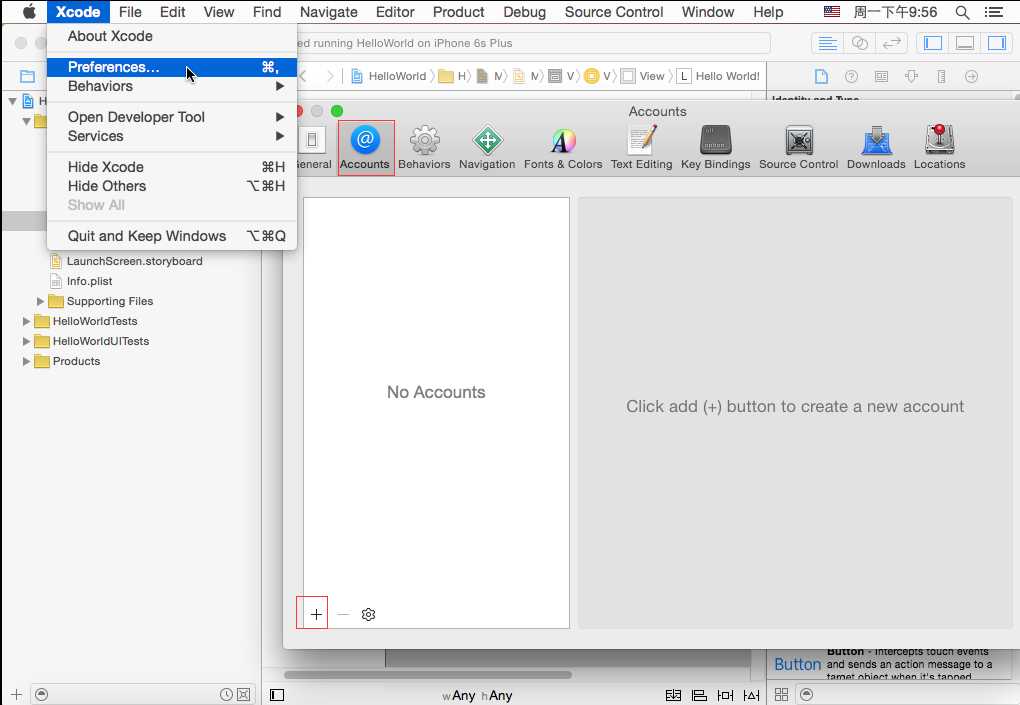Screen dimensions: 1020x705
Task: Switch object library to grid view
Action: point(781,695)
